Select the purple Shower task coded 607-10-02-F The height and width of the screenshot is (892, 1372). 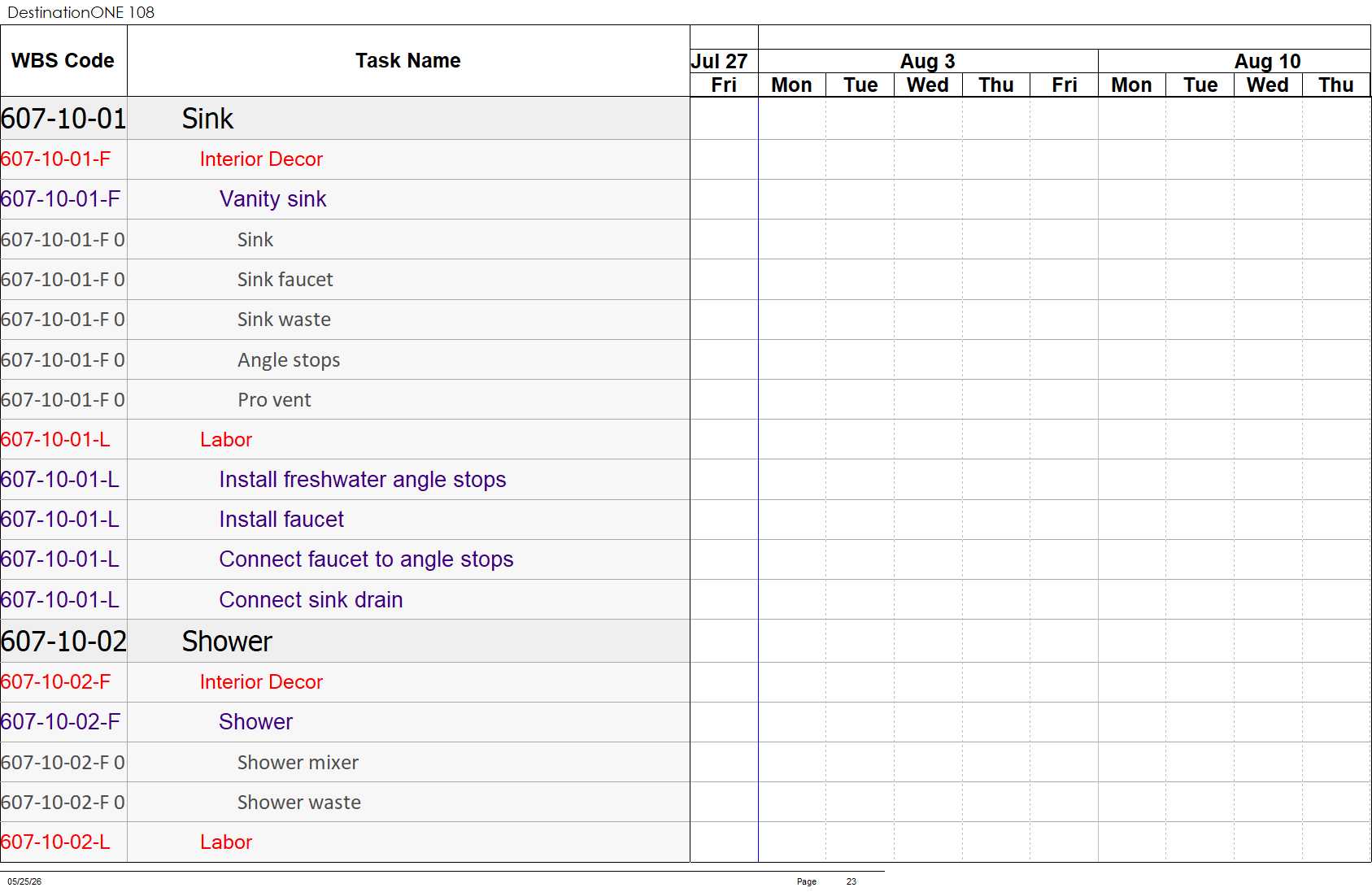coord(255,722)
